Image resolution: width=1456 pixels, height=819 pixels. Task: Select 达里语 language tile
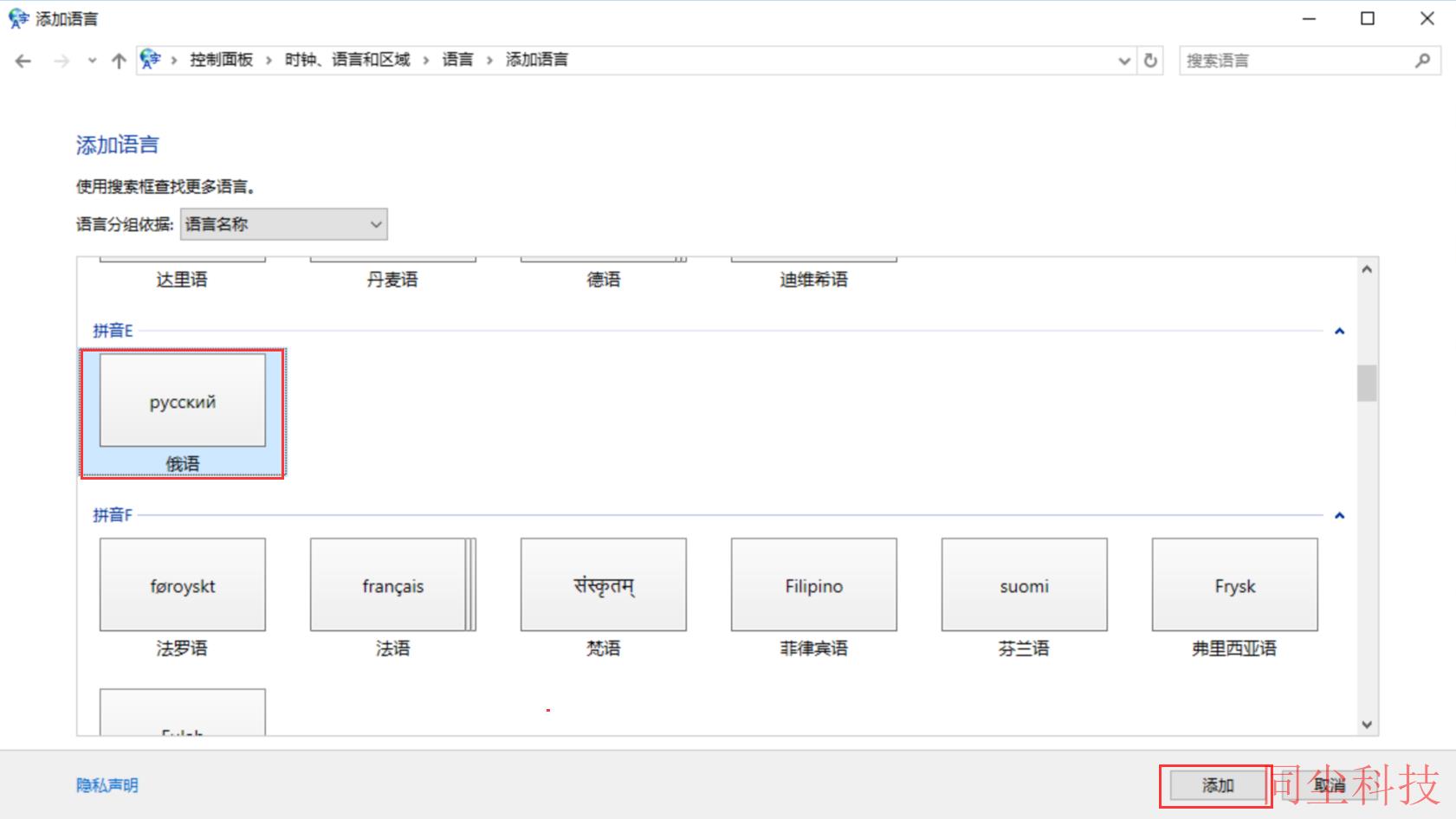[182, 274]
